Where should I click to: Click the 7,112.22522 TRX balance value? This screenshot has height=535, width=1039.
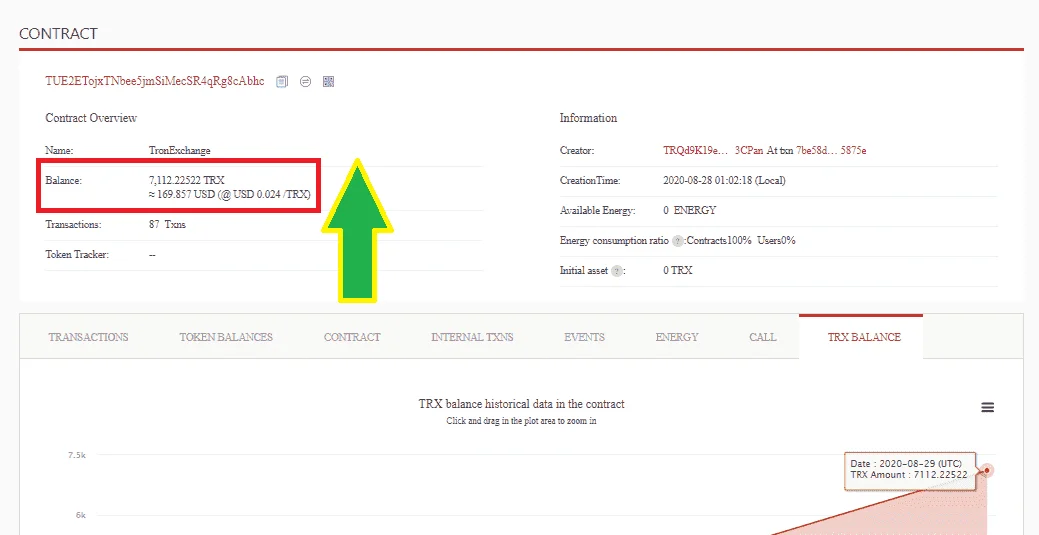187,180
